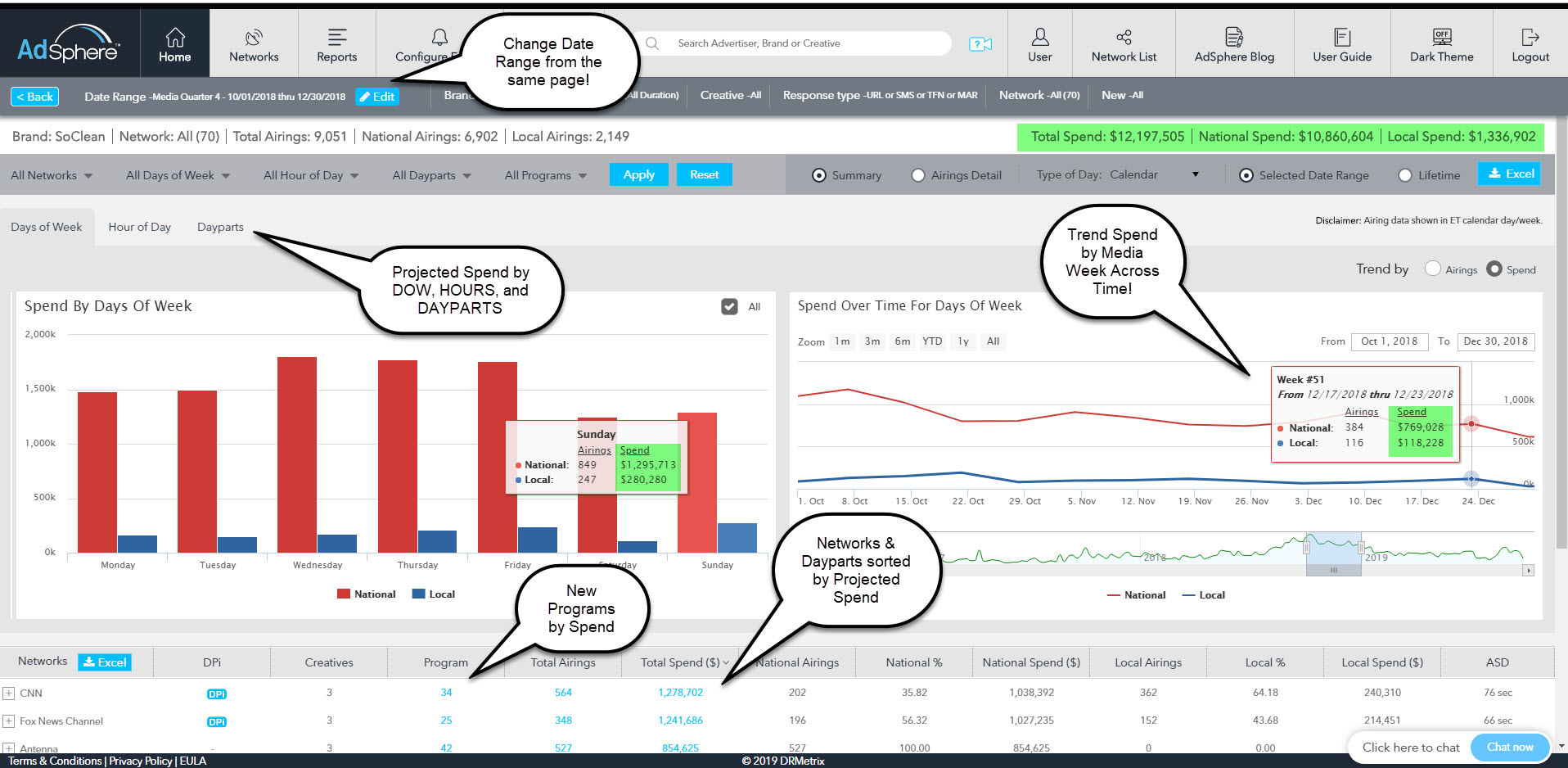The height and width of the screenshot is (768, 1568).
Task: Open the Network List share icon
Action: [1124, 38]
